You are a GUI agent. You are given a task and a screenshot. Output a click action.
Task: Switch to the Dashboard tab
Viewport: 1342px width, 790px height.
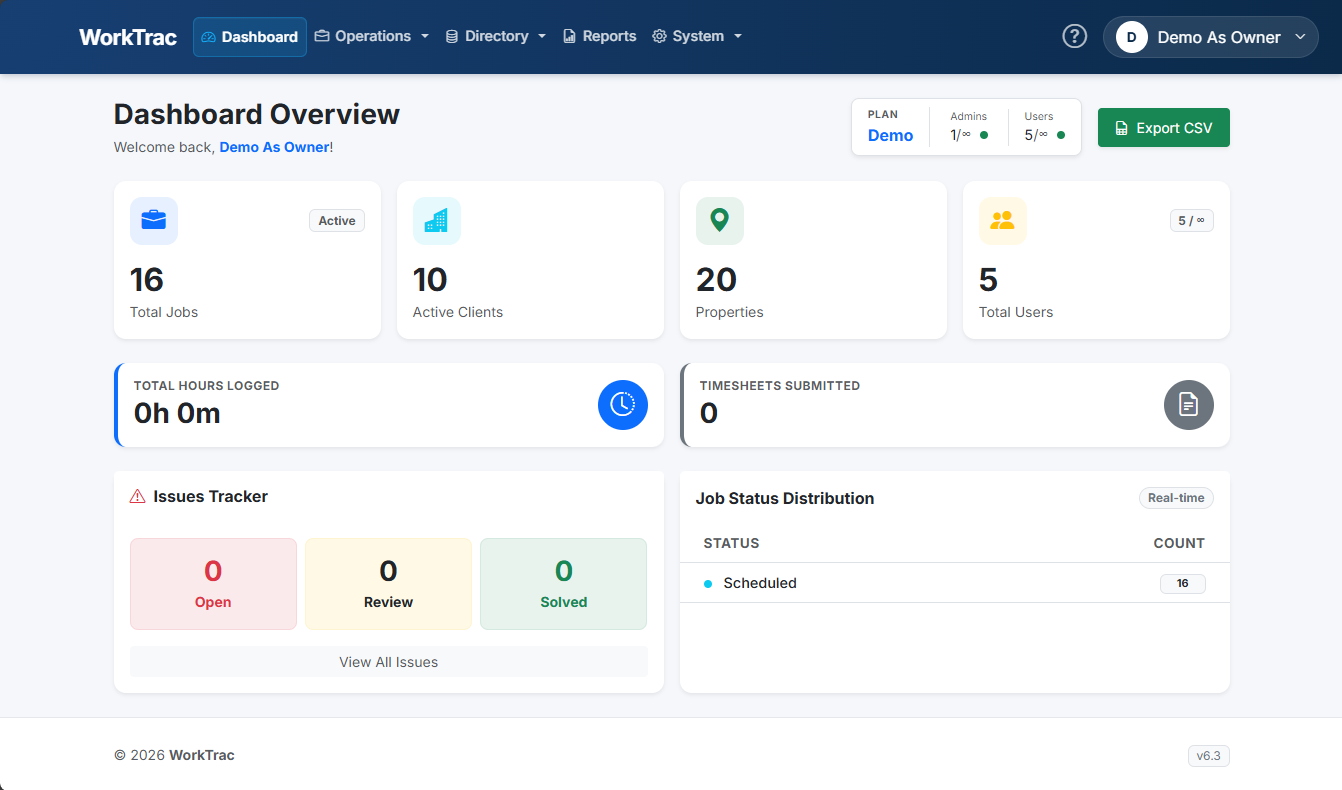(x=249, y=36)
